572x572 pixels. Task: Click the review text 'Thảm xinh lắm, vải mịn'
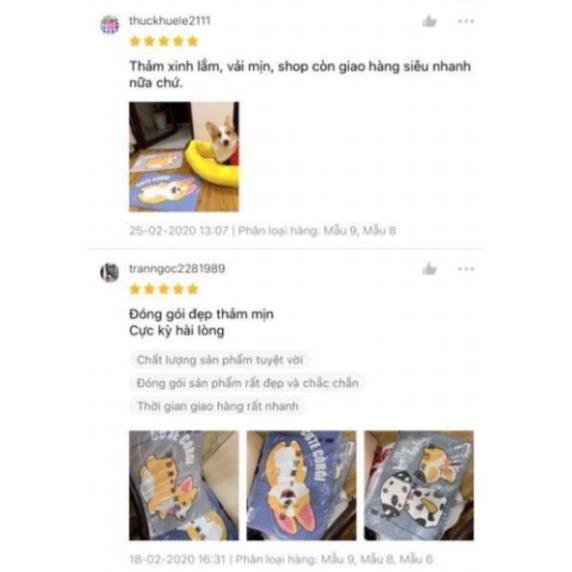[202, 66]
